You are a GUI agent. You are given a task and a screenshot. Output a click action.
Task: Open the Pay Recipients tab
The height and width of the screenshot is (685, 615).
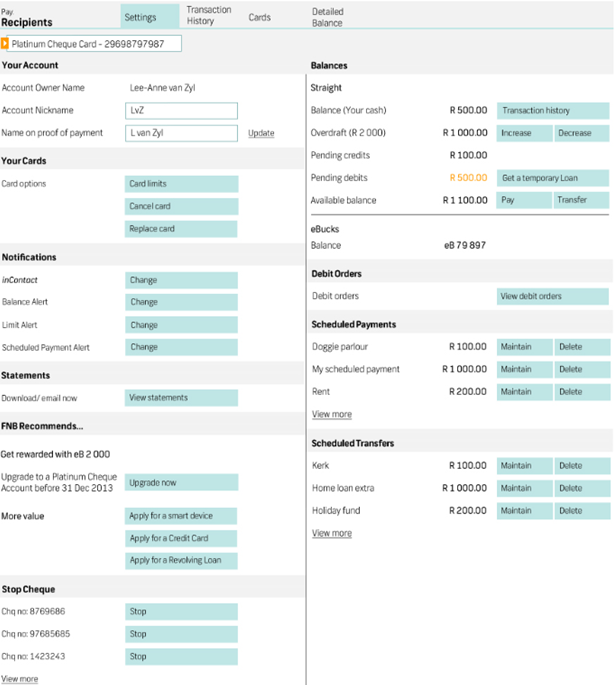pos(27,17)
